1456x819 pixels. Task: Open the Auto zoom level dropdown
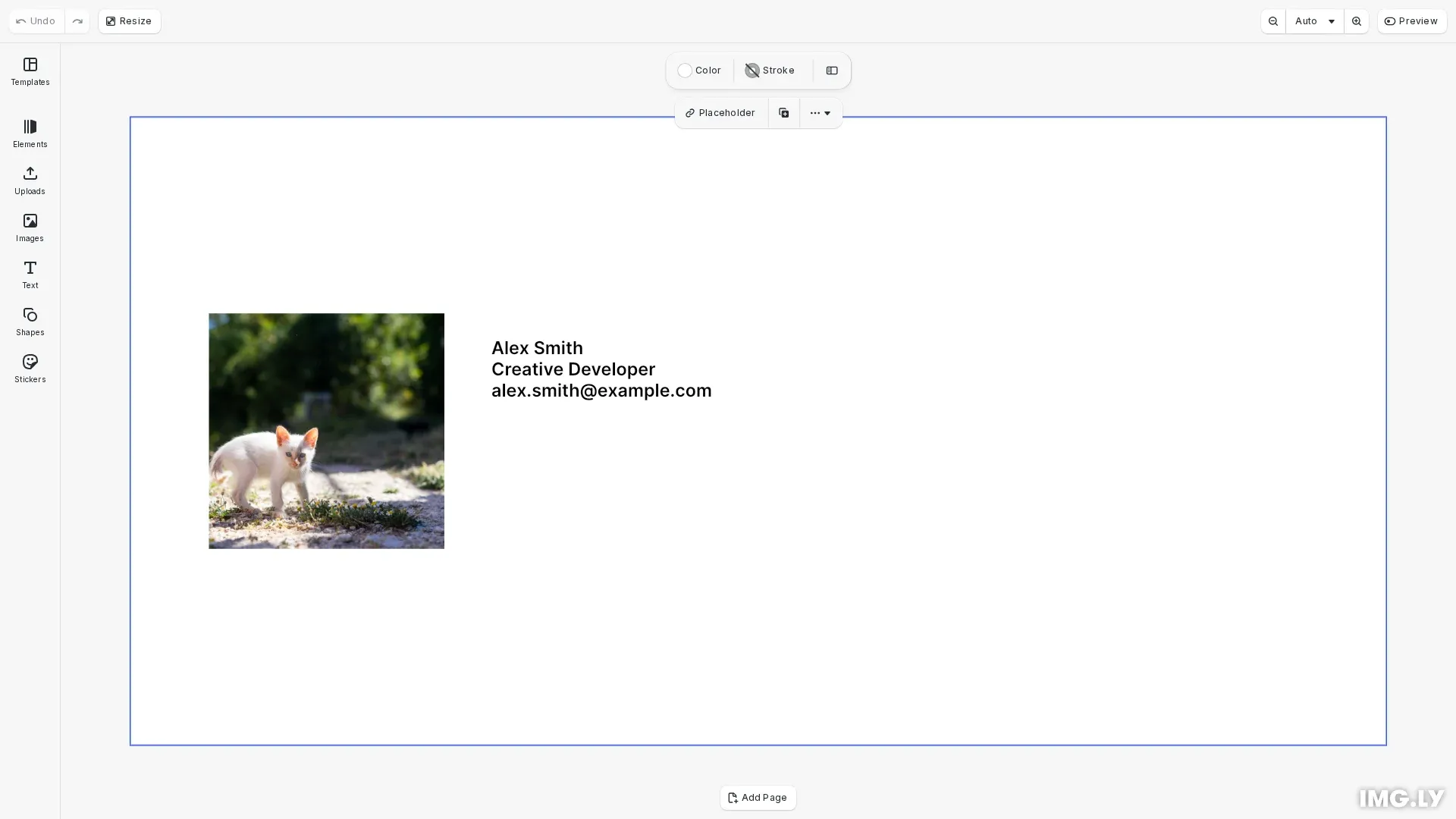click(1313, 21)
